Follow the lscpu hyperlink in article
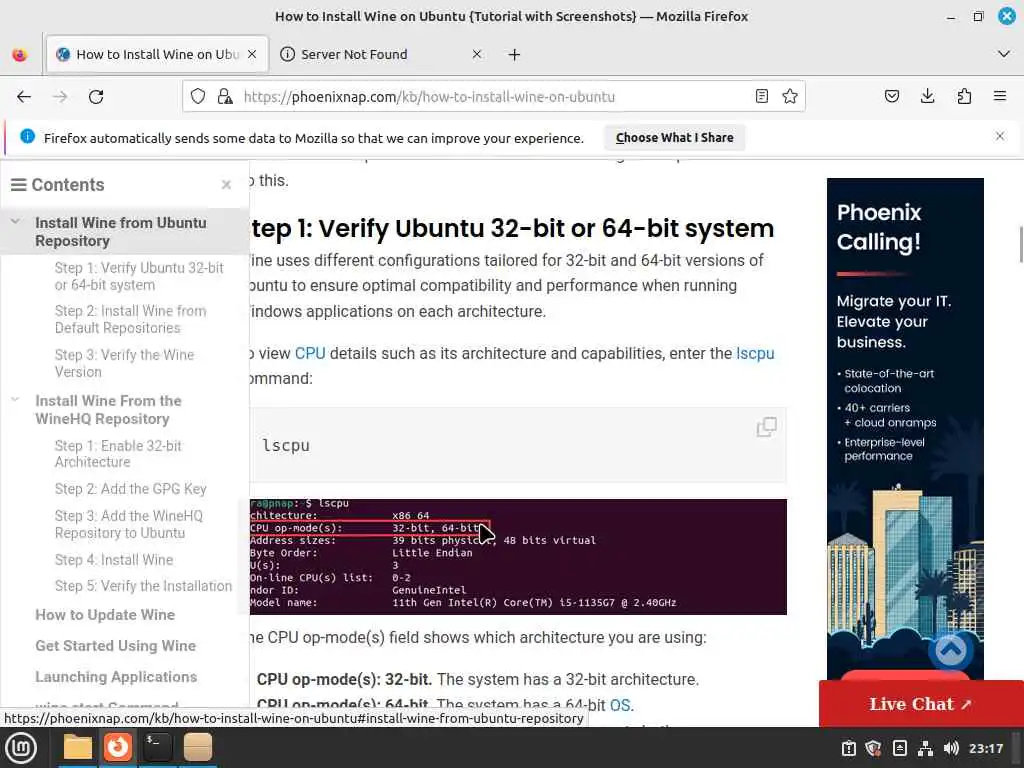This screenshot has height=768, width=1024. [x=755, y=353]
